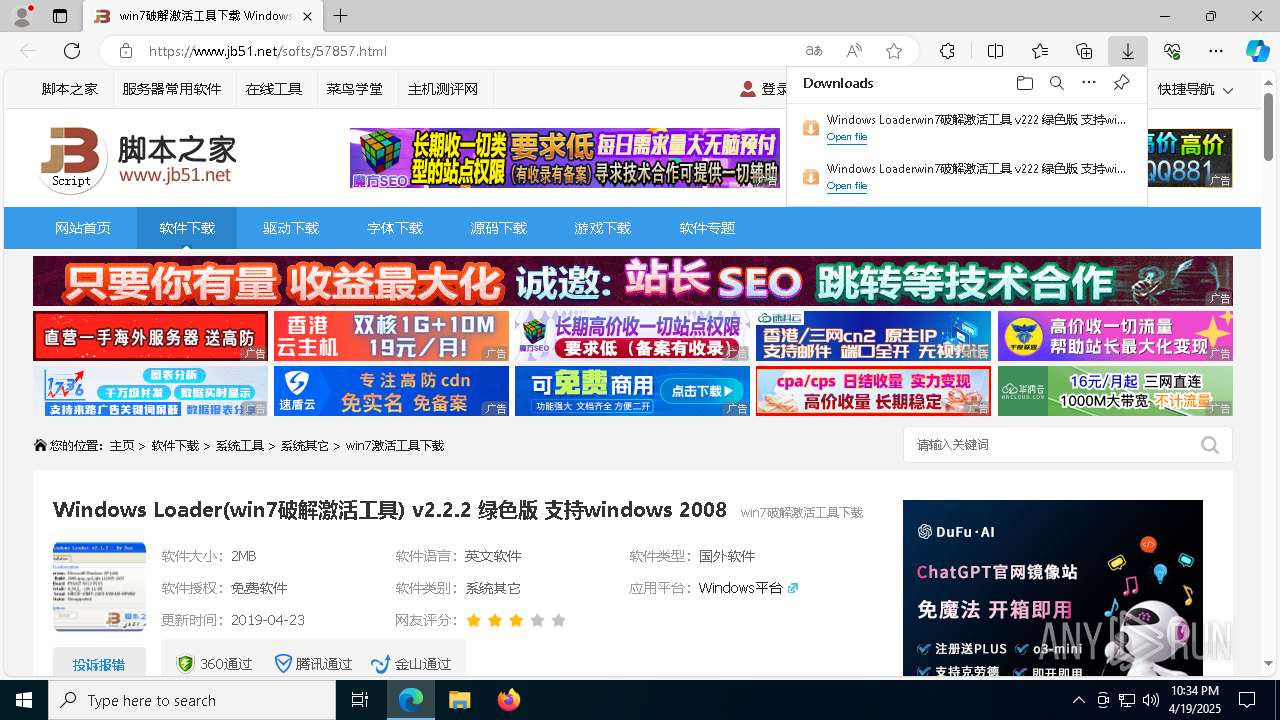The height and width of the screenshot is (720, 1280).
Task: Select the 软件专题 tab
Action: 707,228
